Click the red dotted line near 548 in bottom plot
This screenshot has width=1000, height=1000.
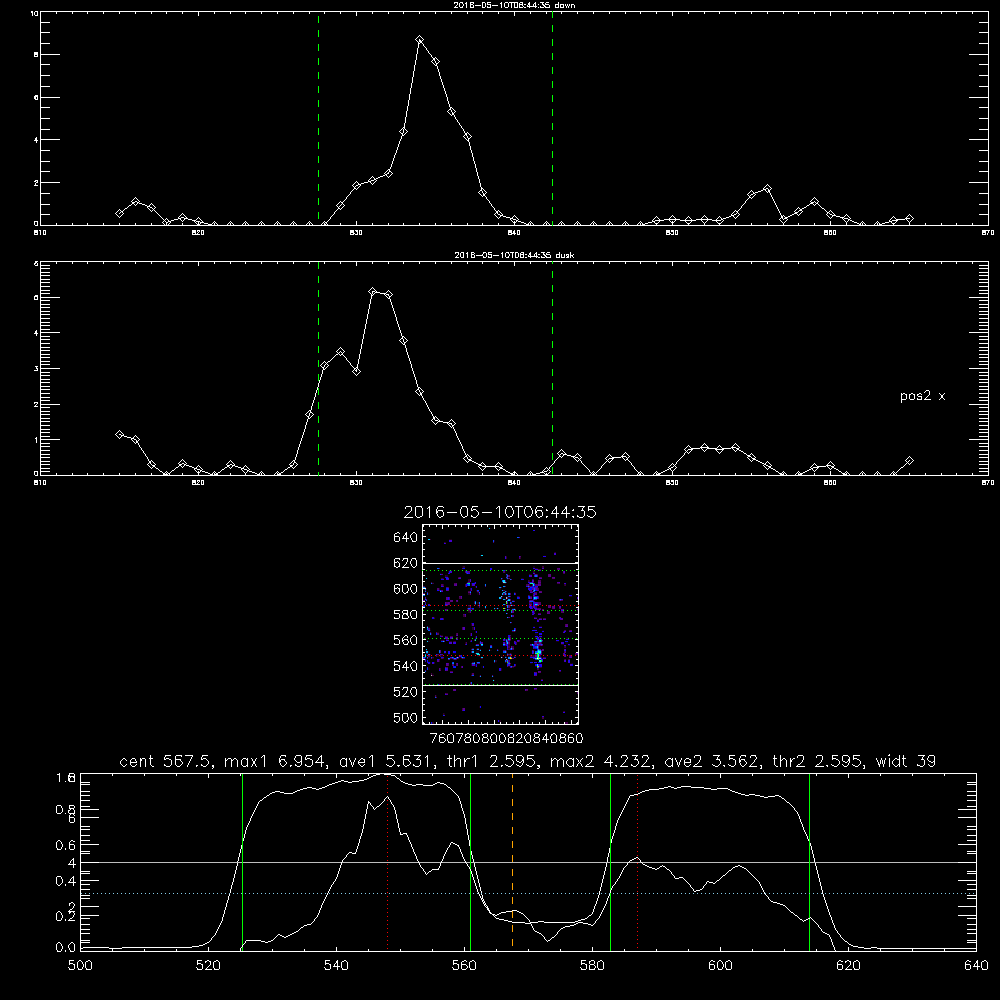[x=388, y=861]
